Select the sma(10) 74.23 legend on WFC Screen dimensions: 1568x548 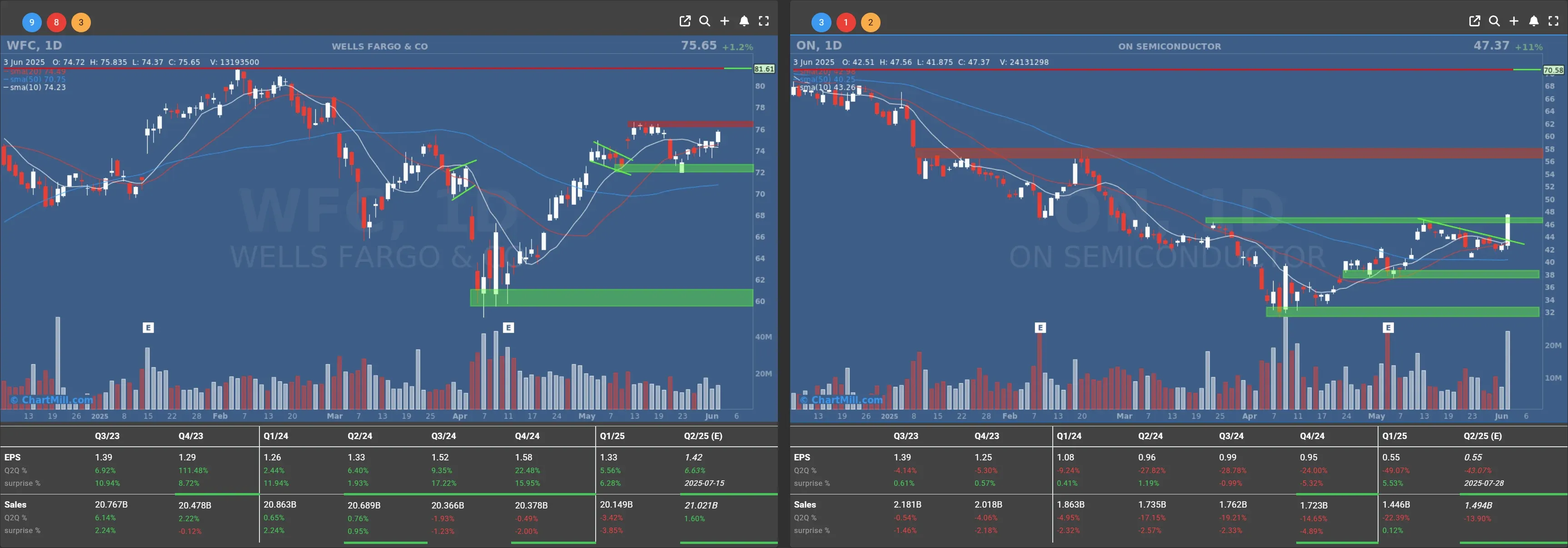click(35, 88)
